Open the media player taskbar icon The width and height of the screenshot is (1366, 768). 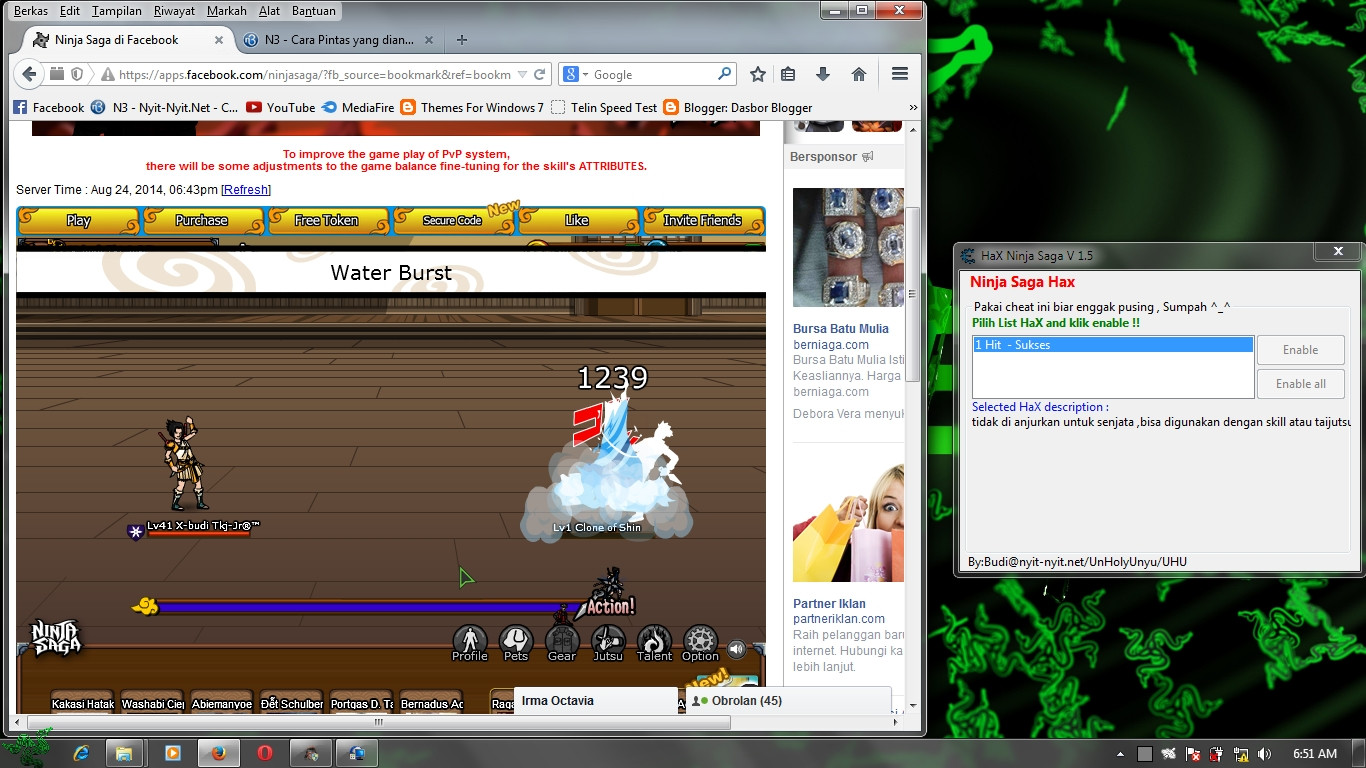tap(171, 753)
